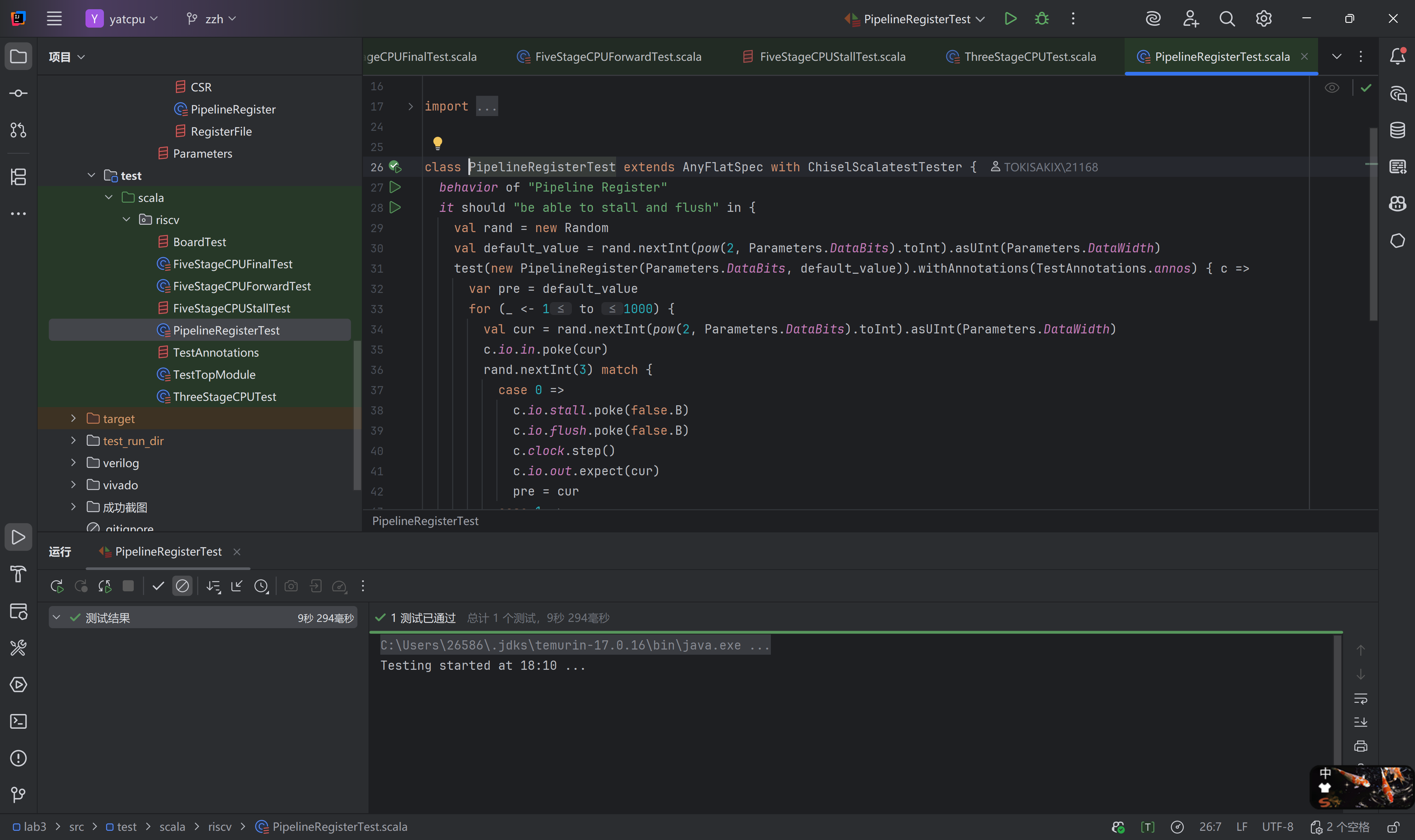Viewport: 1415px width, 840px height.
Task: Open the Commit tool window
Action: [18, 94]
